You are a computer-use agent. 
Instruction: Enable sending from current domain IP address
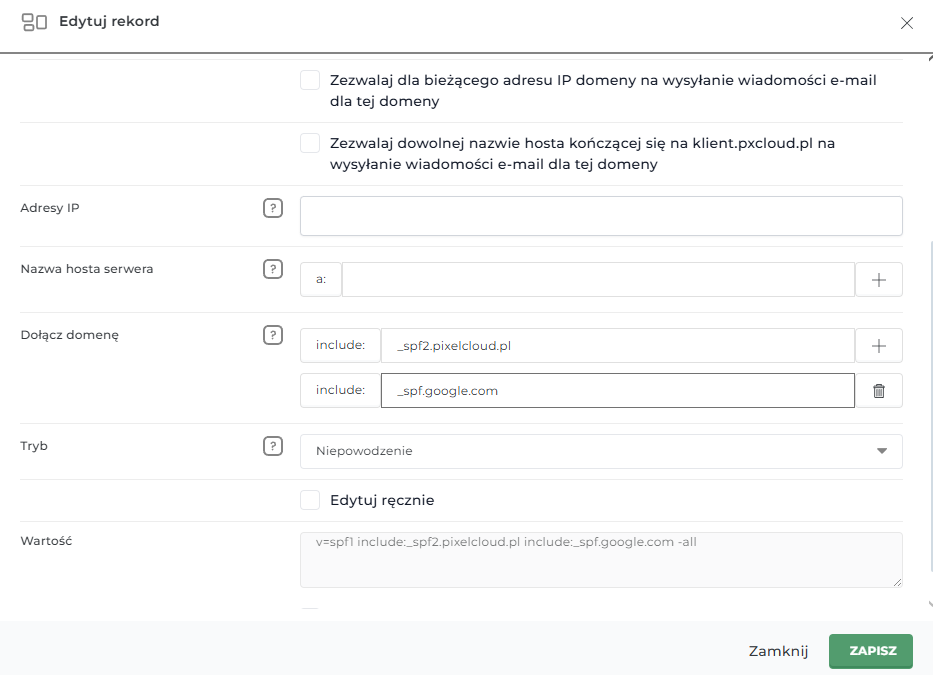pos(310,81)
